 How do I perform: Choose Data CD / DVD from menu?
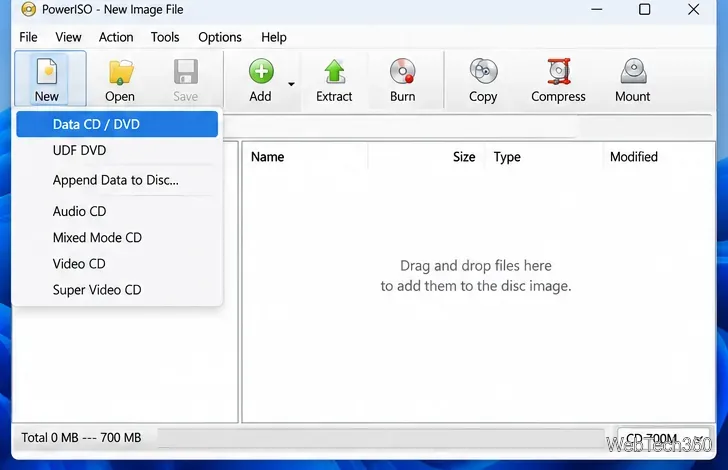pyautogui.click(x=117, y=124)
